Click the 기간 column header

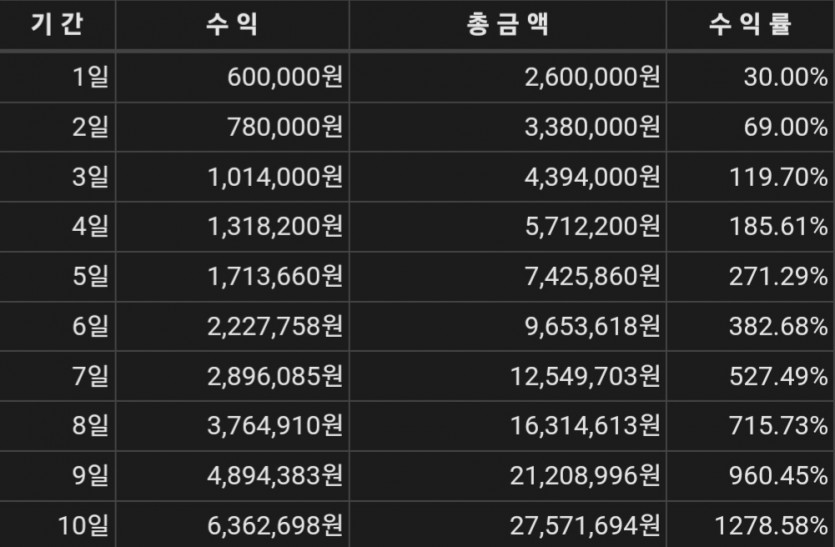(57, 26)
